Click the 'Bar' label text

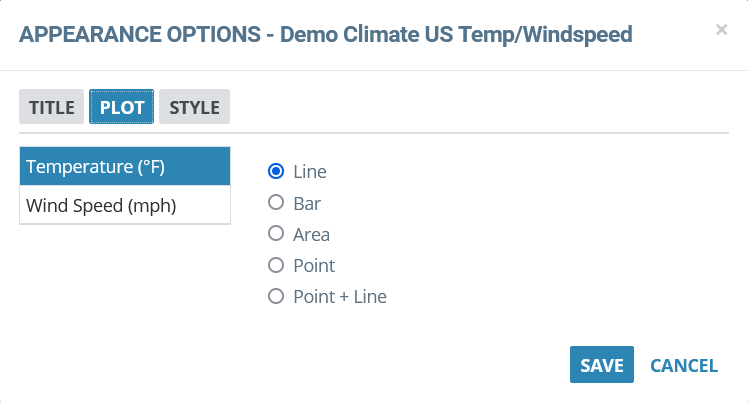tap(307, 204)
